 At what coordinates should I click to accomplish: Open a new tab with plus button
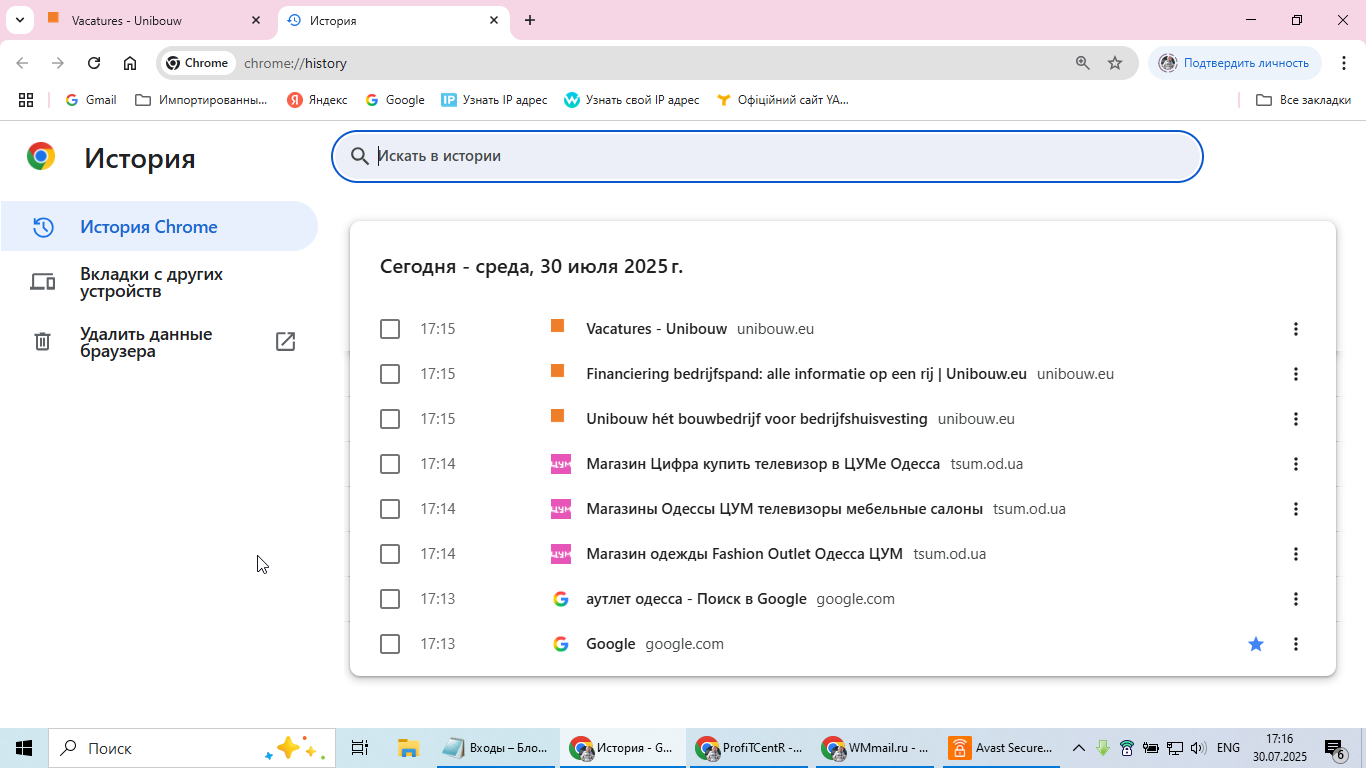pos(530,20)
